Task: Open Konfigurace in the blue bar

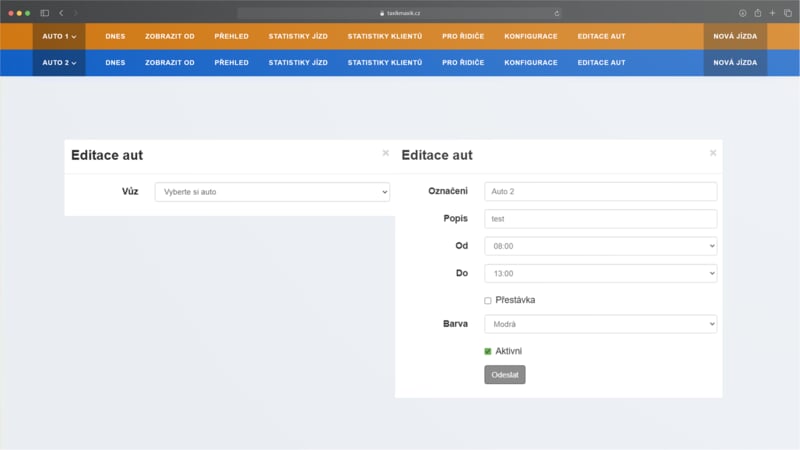Action: point(530,62)
